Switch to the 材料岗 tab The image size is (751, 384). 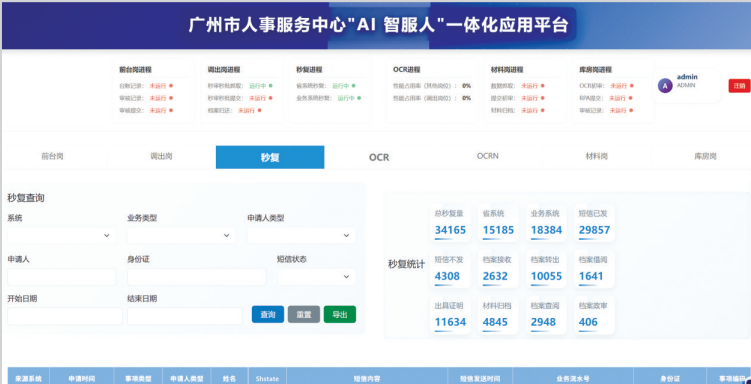(x=597, y=157)
